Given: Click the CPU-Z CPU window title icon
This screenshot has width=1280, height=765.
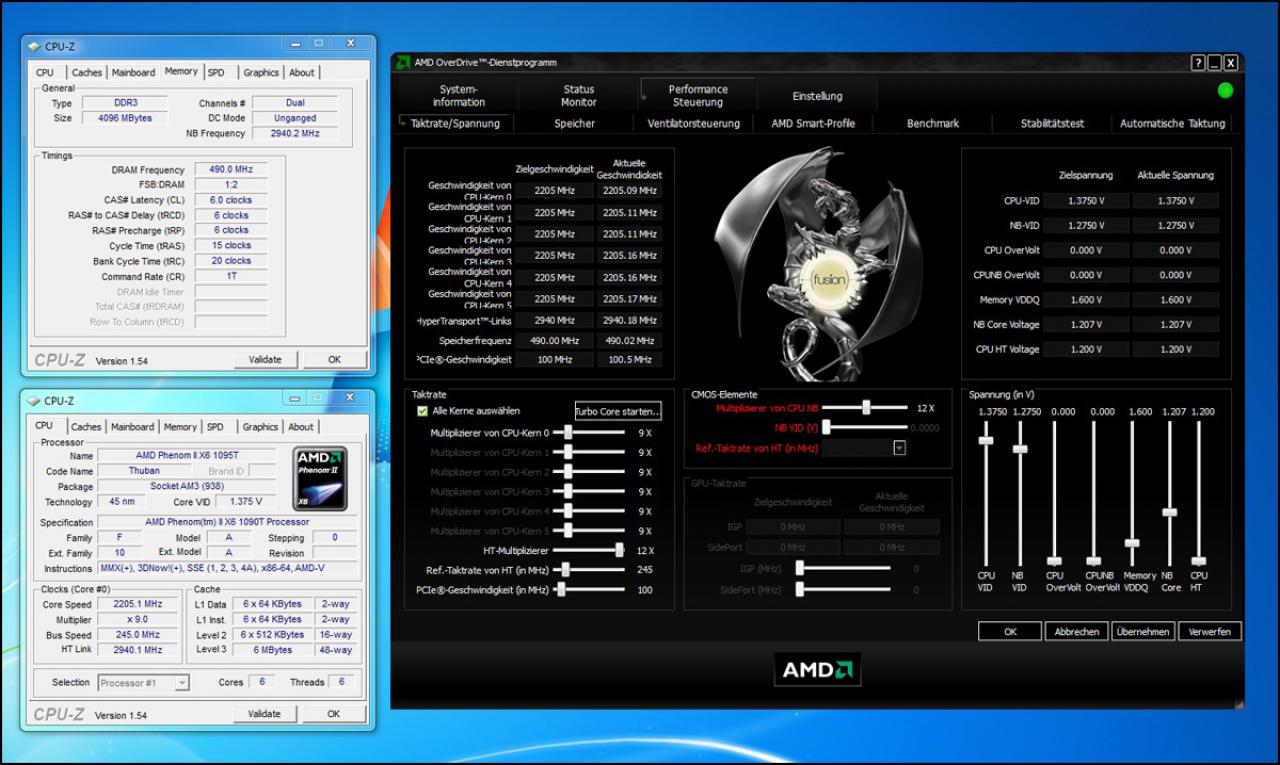Looking at the screenshot, I should [34, 401].
